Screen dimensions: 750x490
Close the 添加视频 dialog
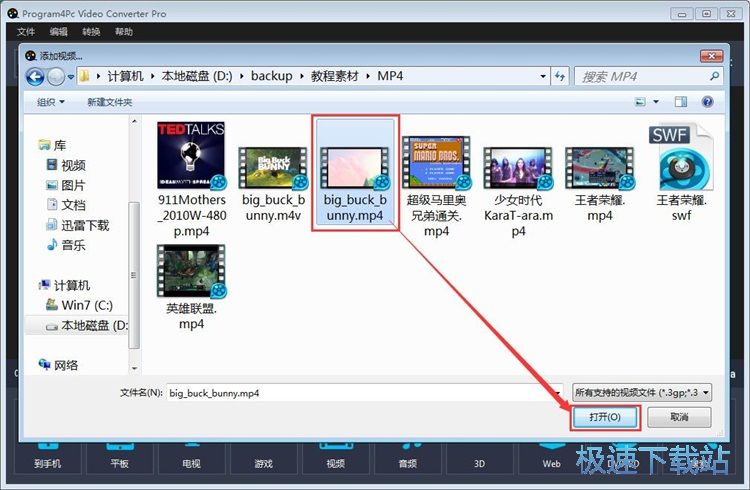click(712, 56)
